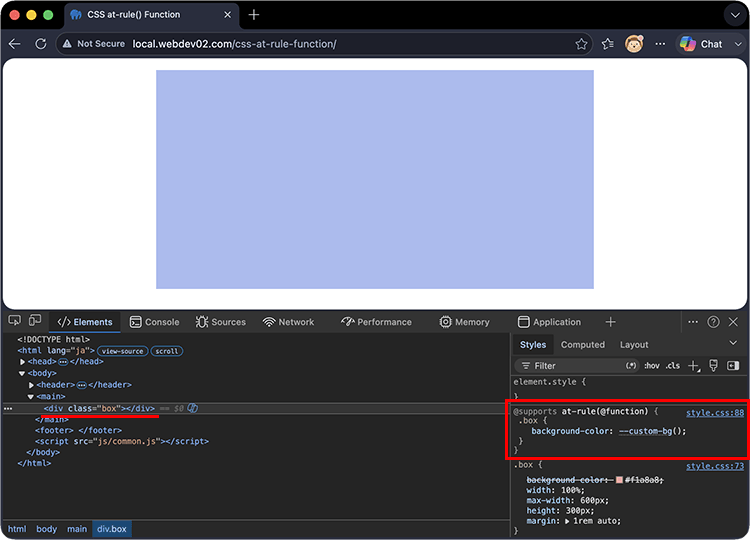Viewport: 750px width, 540px height.
Task: Switch to the Console panel
Action: click(154, 322)
